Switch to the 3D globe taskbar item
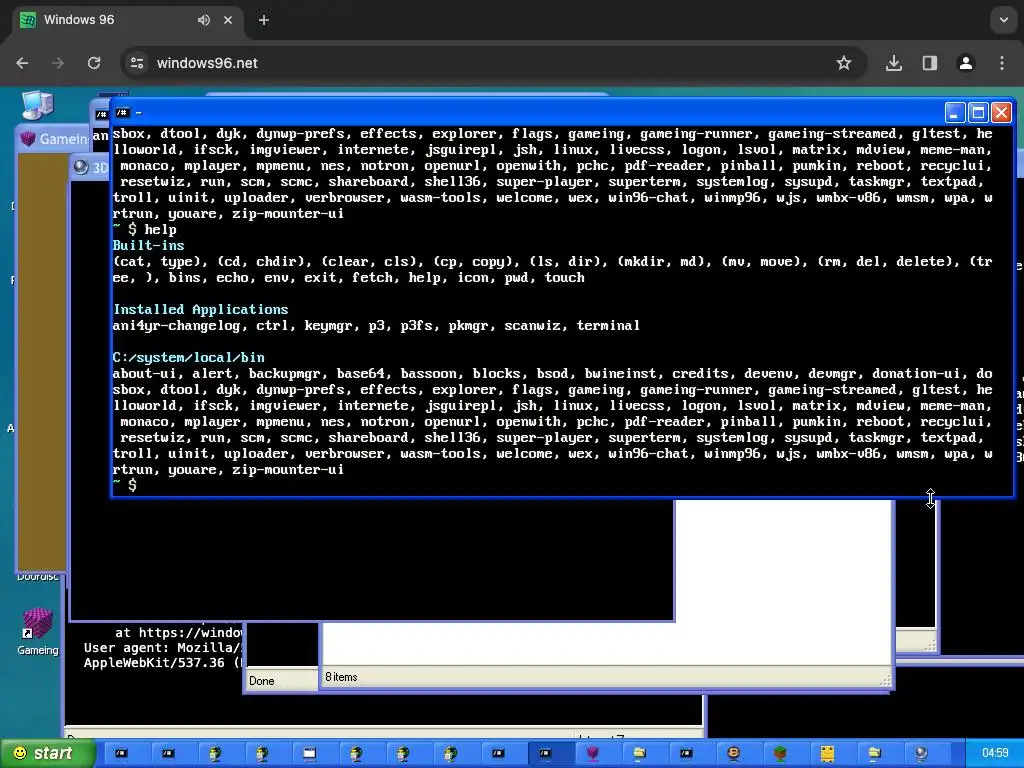Viewport: 1024px width, 768px height. pos(921,753)
